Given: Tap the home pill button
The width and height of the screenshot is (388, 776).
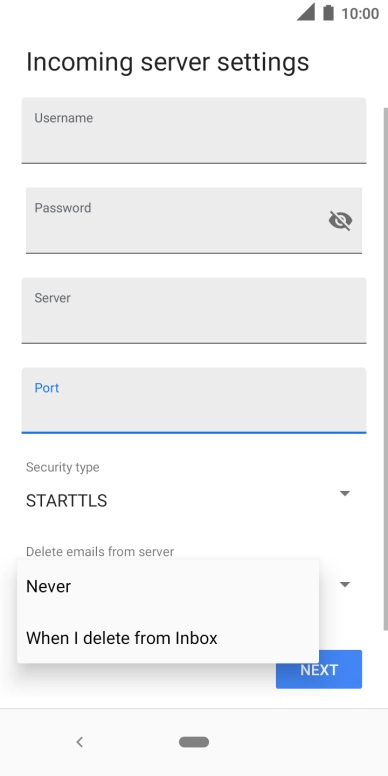Looking at the screenshot, I should tap(194, 742).
